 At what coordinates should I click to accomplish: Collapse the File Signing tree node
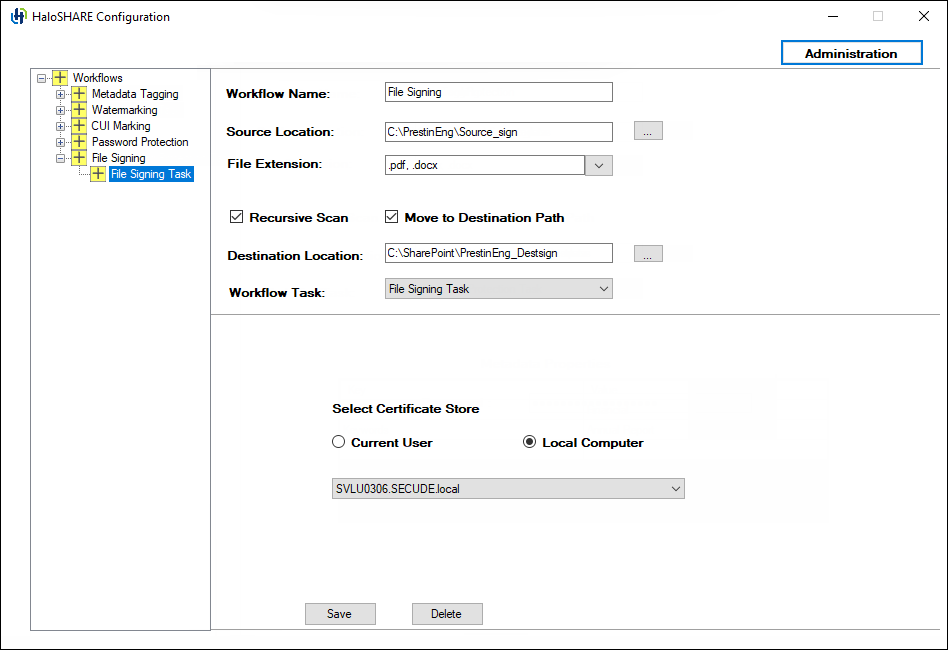[x=60, y=157]
